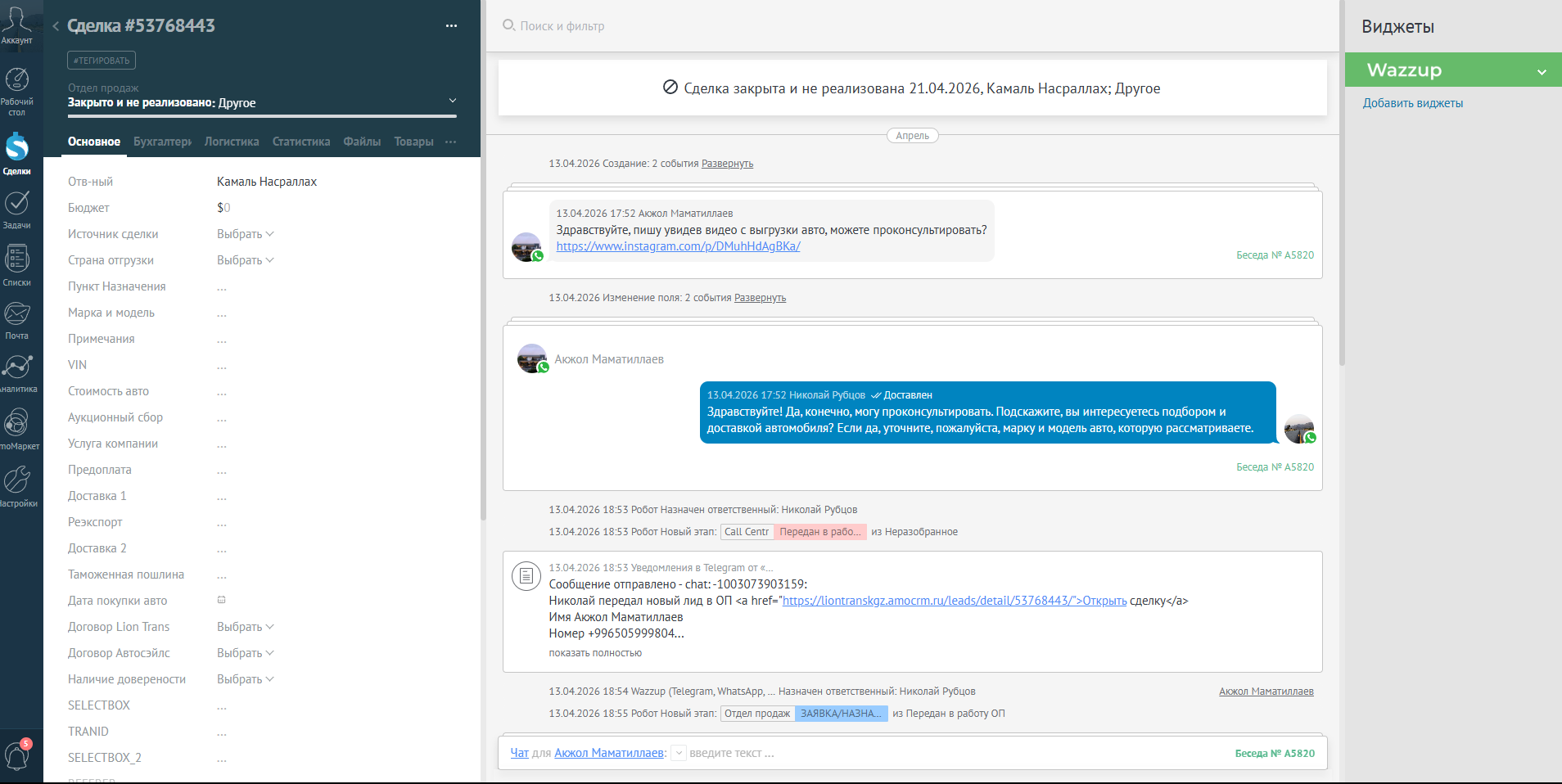Open the Страна отгрузки Выбрать dropdown
1562x784 pixels.
click(x=245, y=260)
